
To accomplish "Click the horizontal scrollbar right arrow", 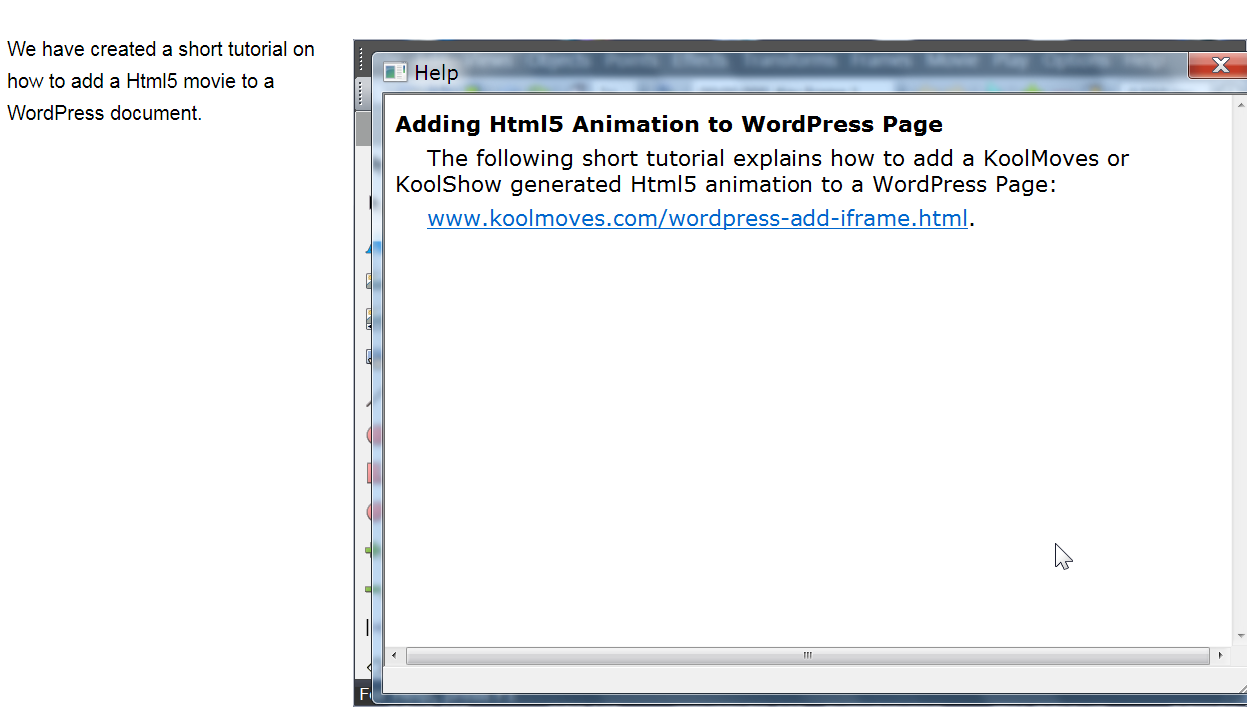I will pyautogui.click(x=1220, y=656).
